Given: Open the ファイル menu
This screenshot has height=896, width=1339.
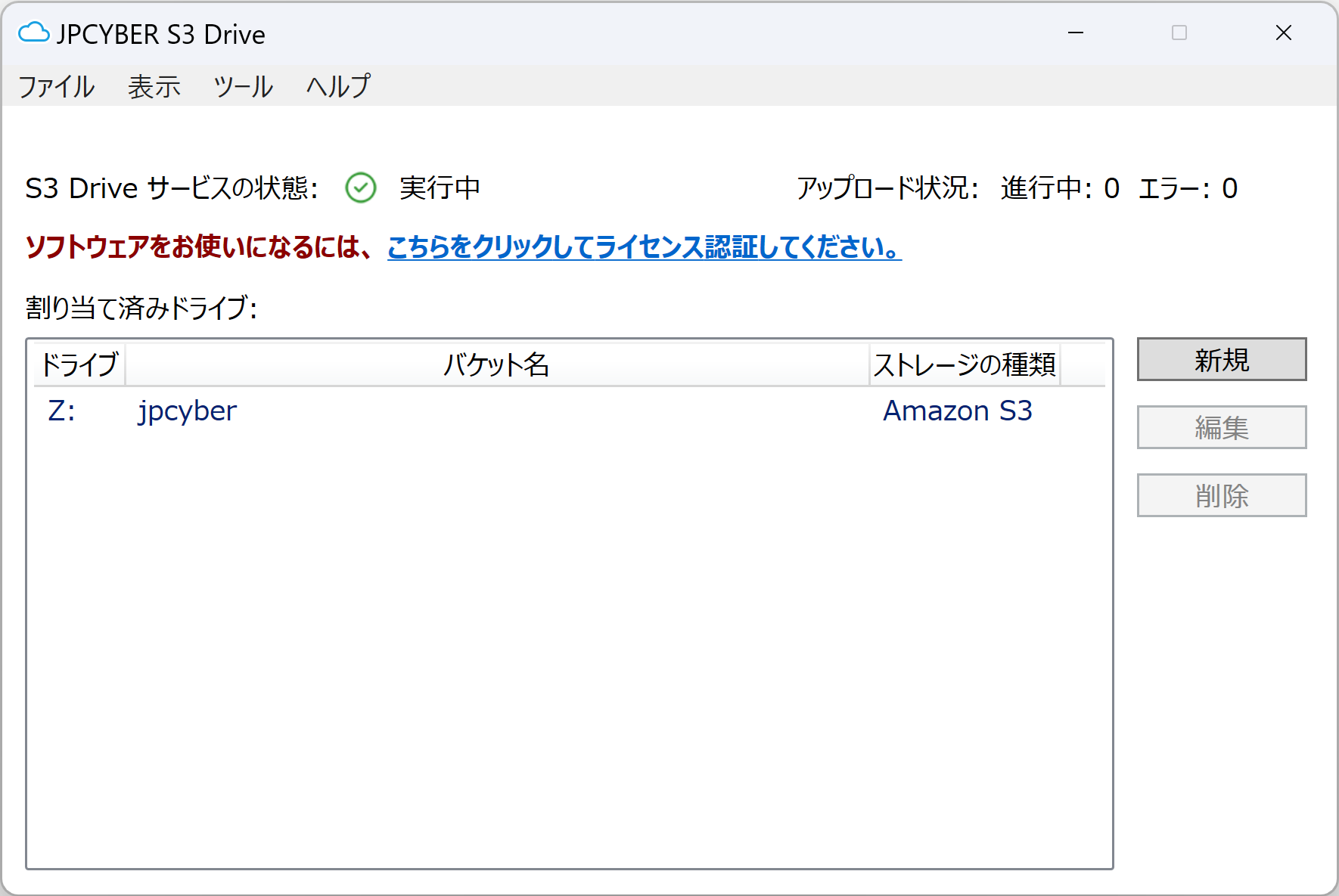Looking at the screenshot, I should [56, 86].
